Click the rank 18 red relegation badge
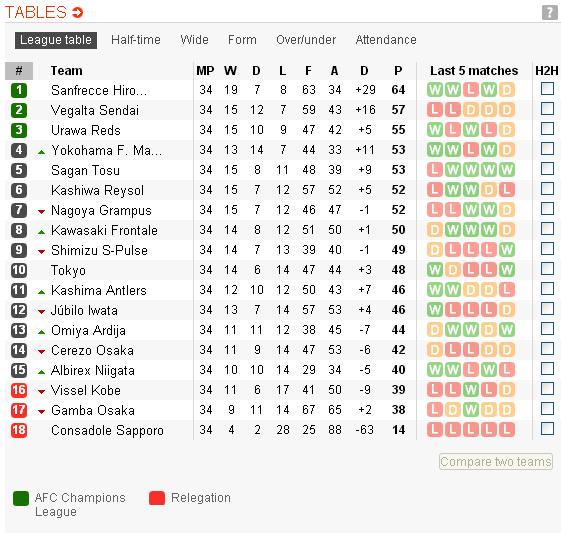This screenshot has width=561, height=533. coord(19,430)
